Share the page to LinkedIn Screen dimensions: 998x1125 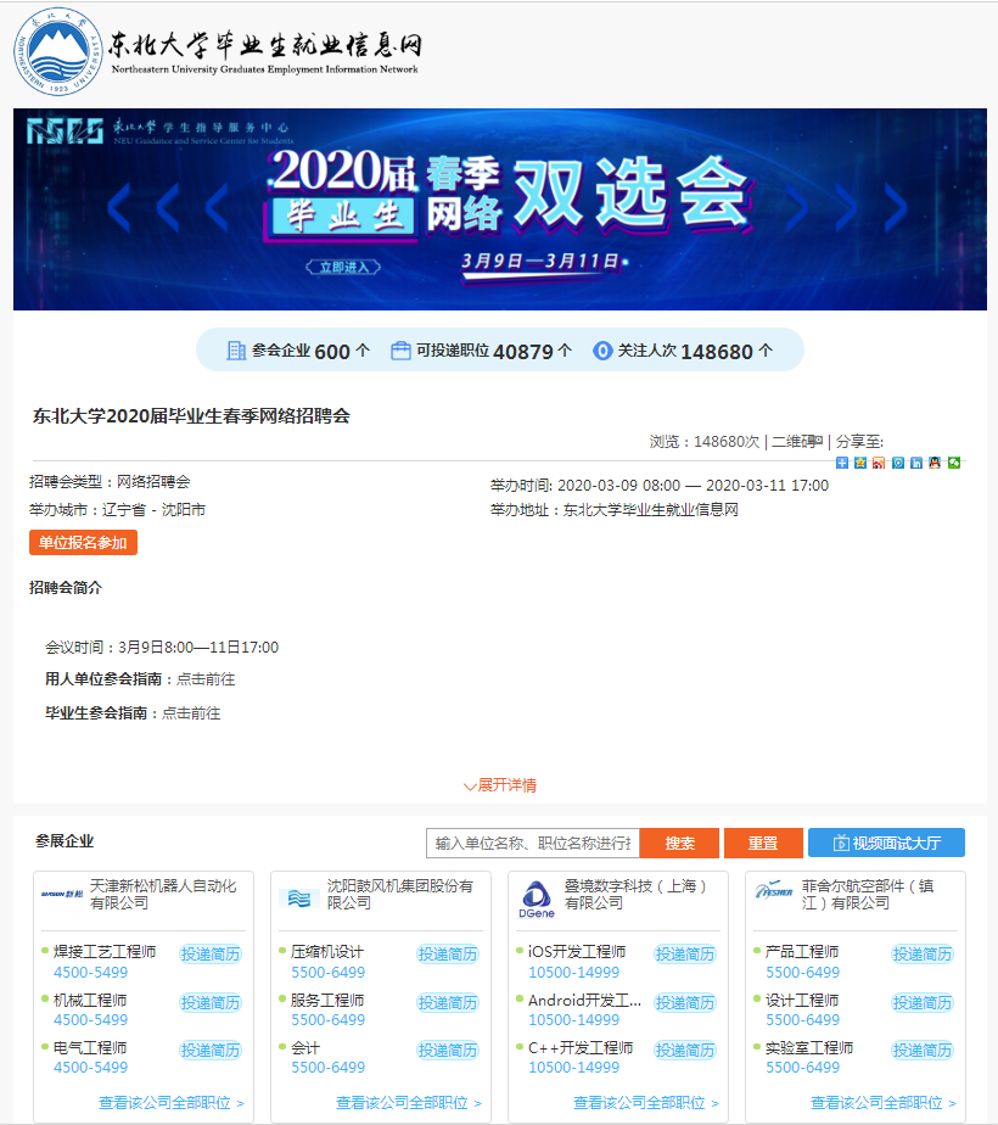tap(916, 462)
